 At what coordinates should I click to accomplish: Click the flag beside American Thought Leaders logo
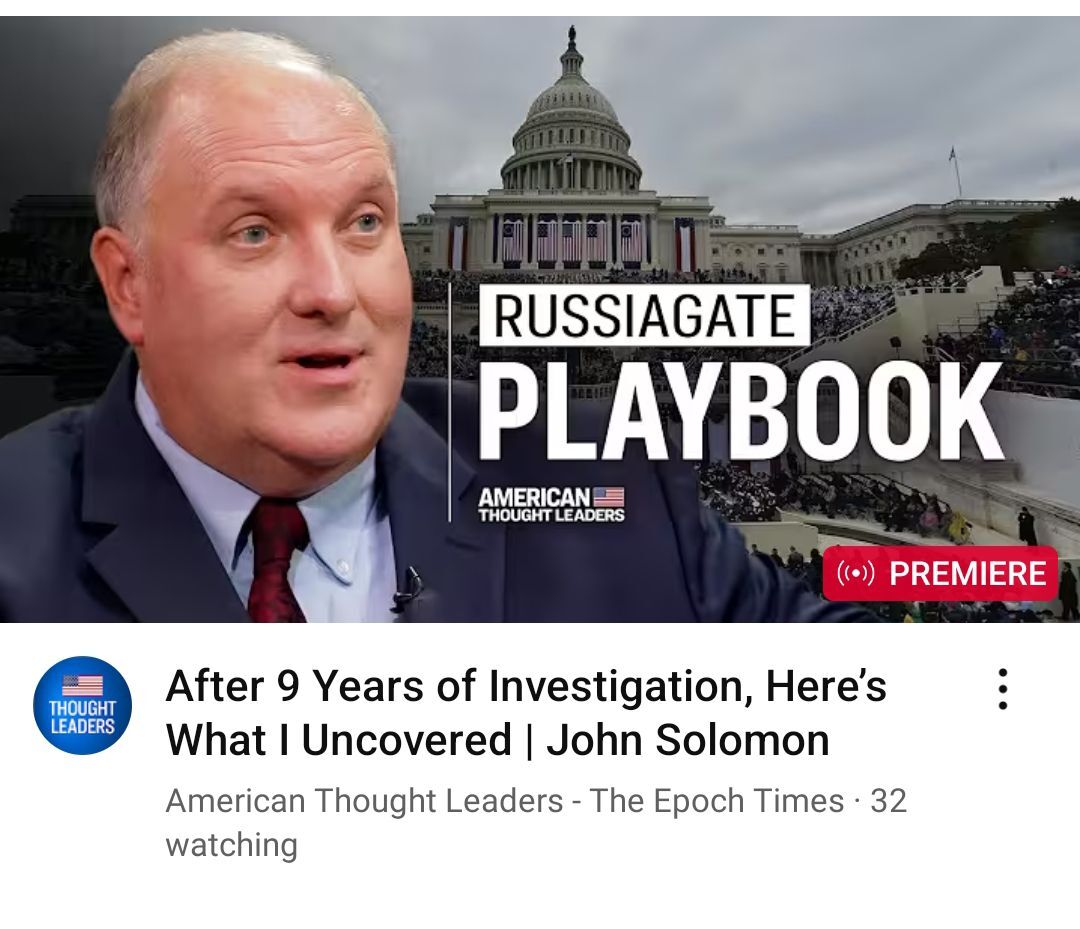(x=608, y=497)
